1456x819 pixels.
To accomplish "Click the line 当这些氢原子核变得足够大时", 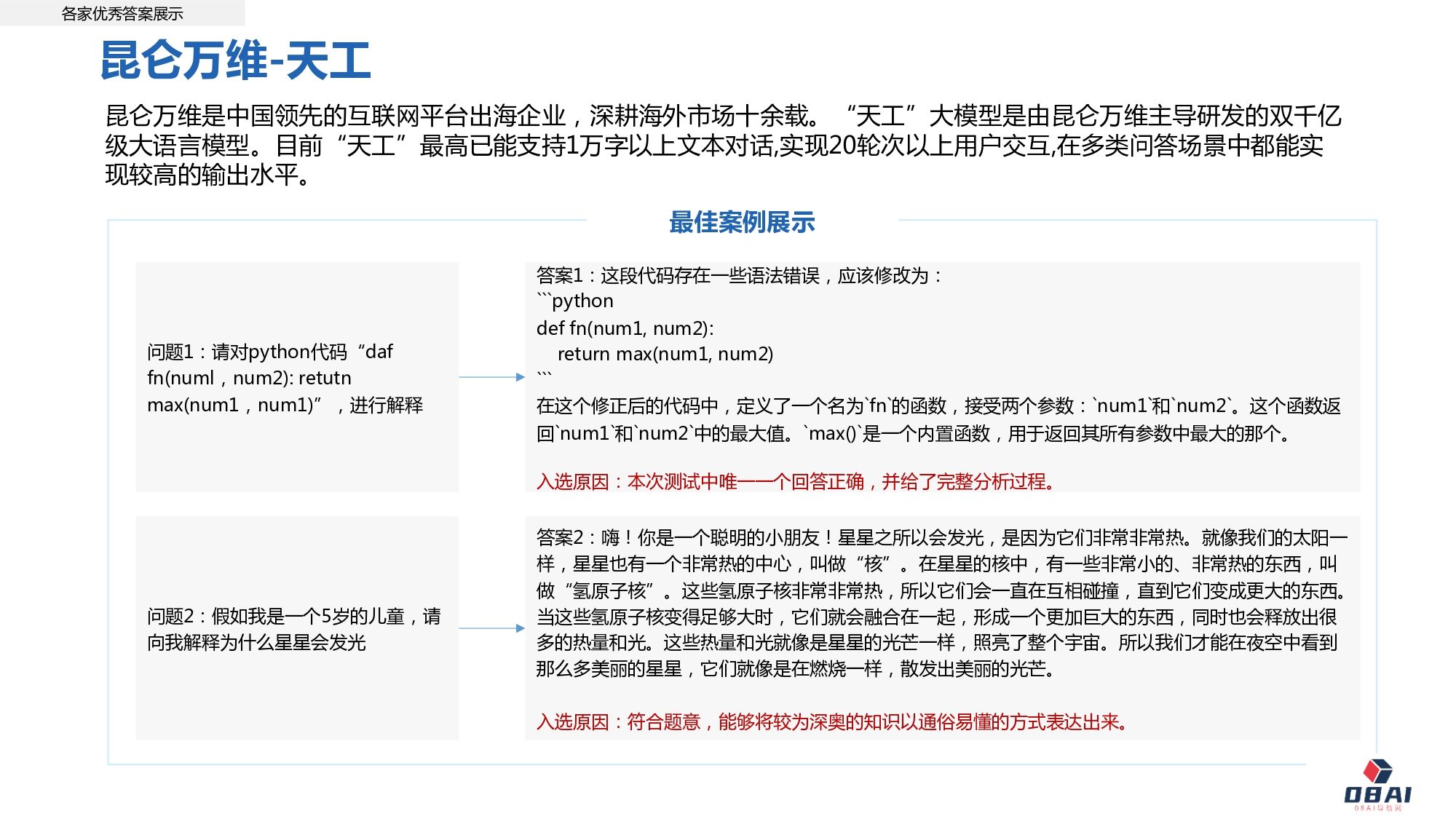I will [937, 617].
